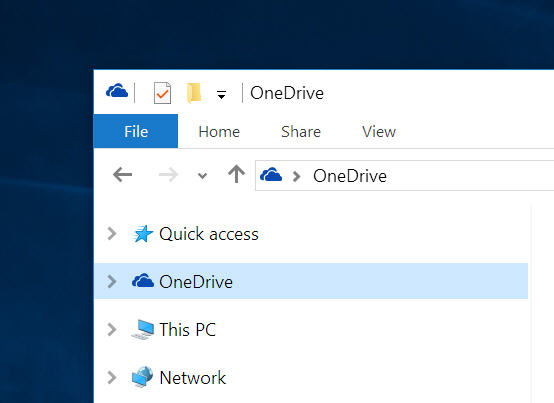Viewport: 554px width, 403px height.
Task: Click the New folder icon in quick access toolbar
Action: pos(194,93)
